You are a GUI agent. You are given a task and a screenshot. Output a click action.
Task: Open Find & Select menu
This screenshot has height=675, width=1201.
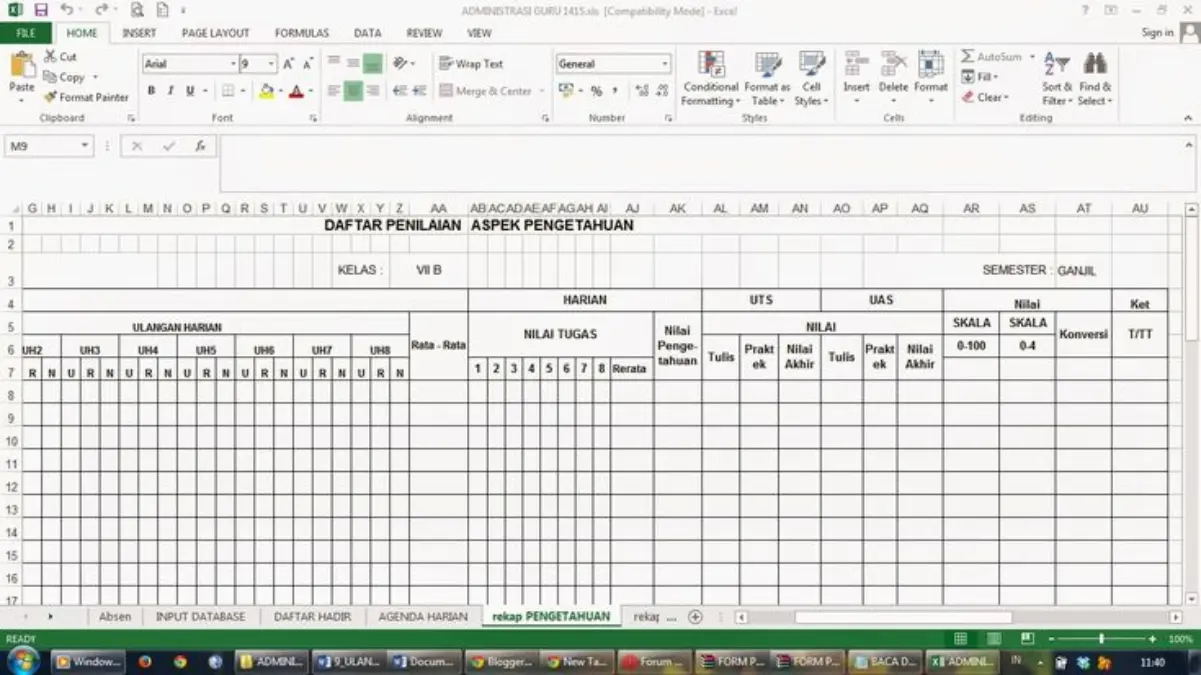(1095, 78)
